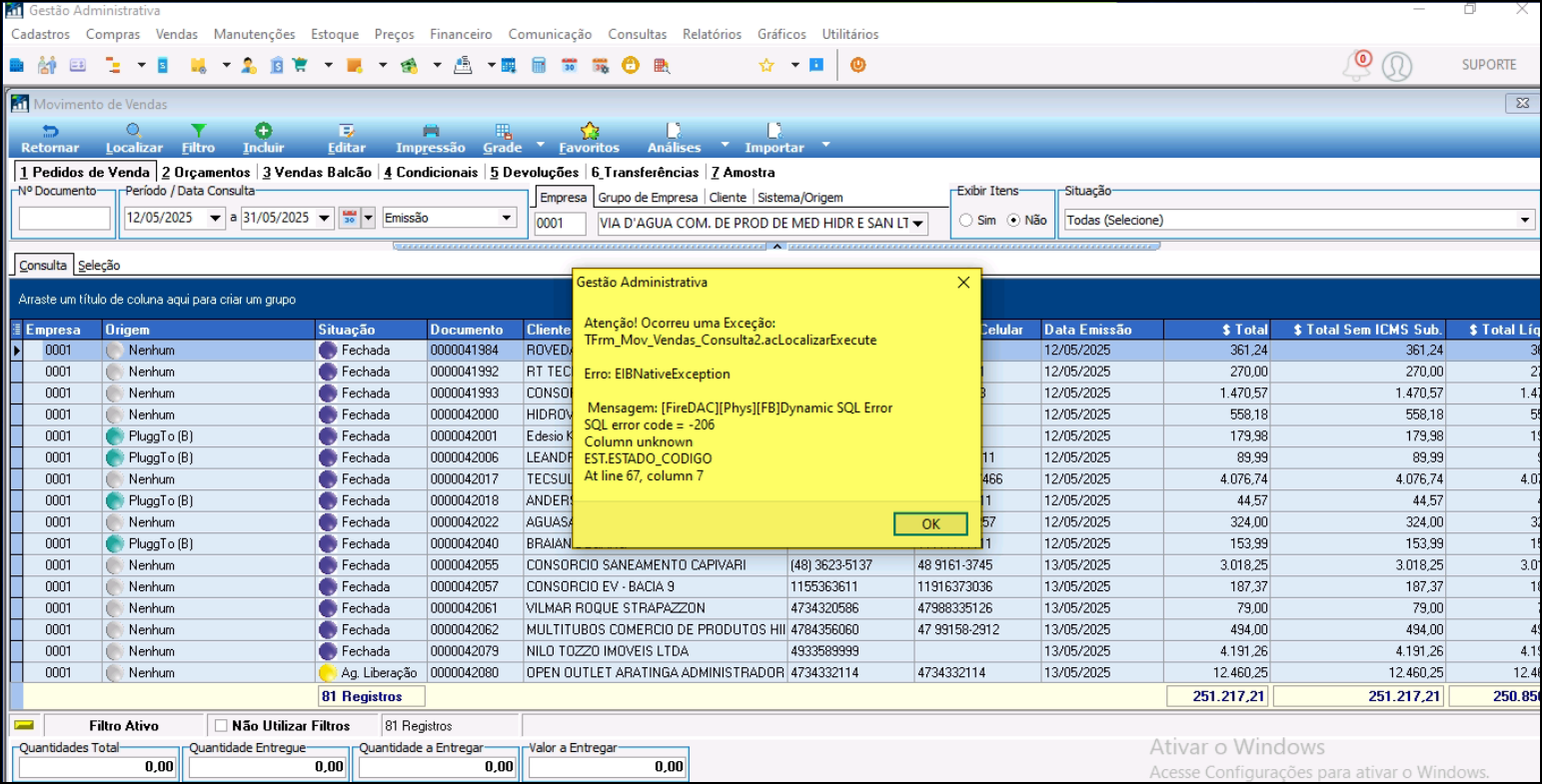Click the green money bills icon
The image size is (1542, 784).
(409, 65)
